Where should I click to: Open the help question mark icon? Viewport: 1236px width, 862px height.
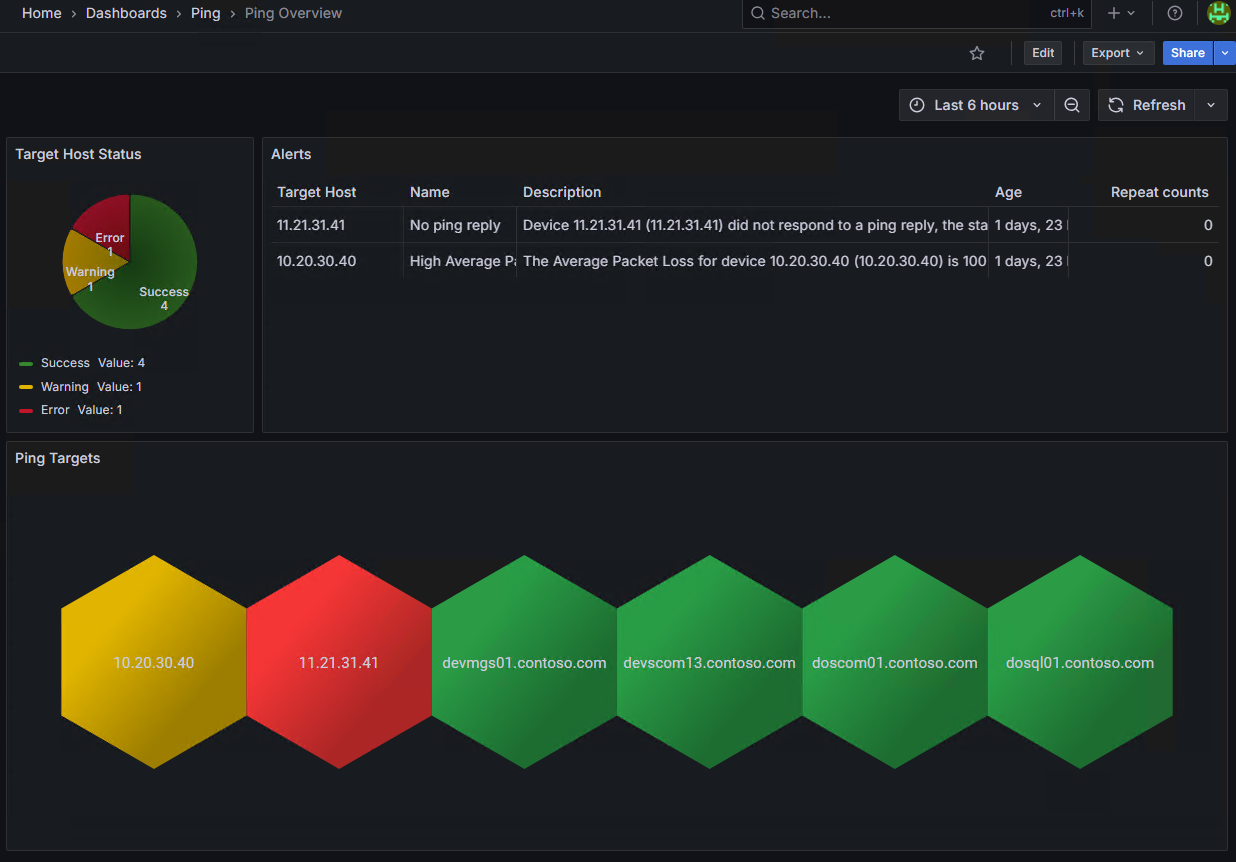click(1175, 13)
